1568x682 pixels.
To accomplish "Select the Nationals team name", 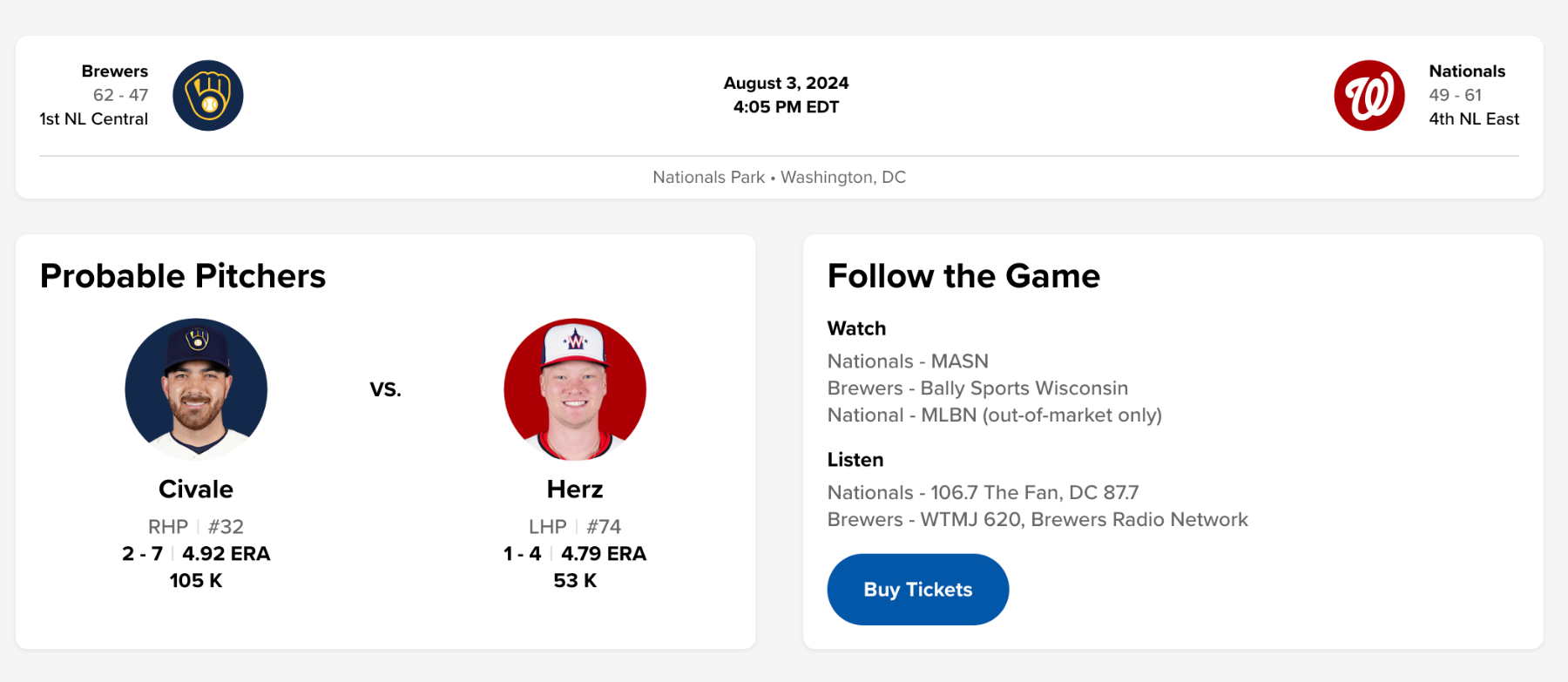I will click(x=1467, y=71).
